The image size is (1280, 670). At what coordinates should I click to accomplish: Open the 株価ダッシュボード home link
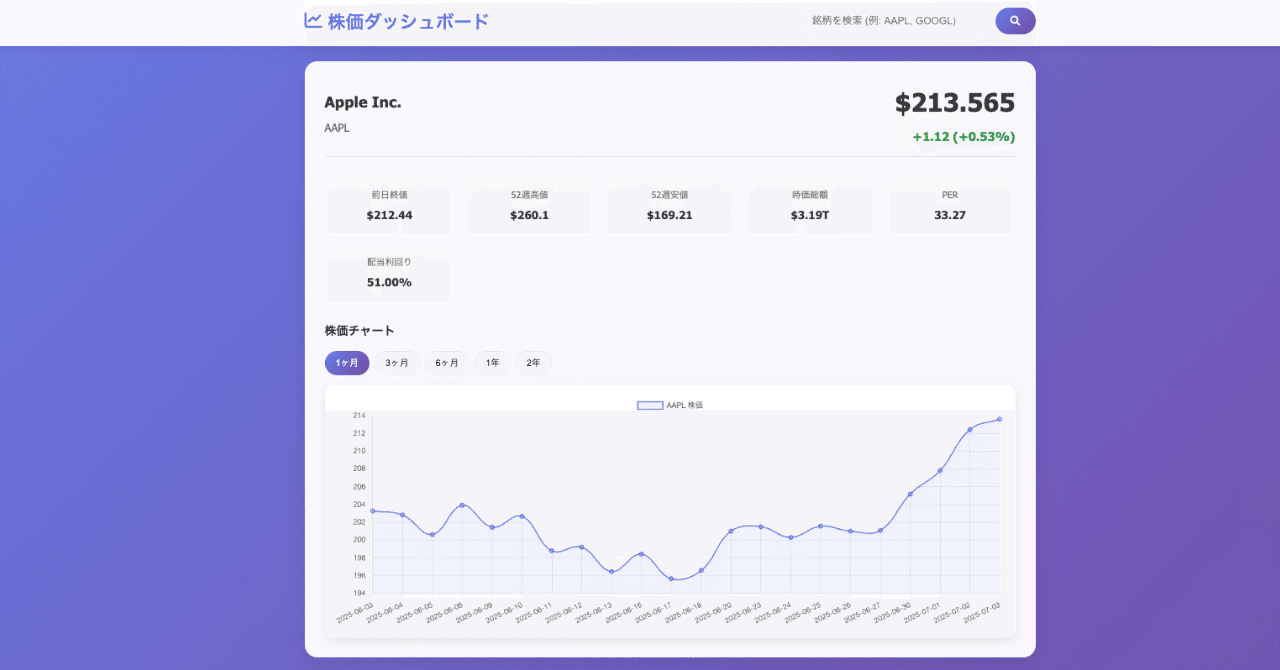tap(404, 20)
